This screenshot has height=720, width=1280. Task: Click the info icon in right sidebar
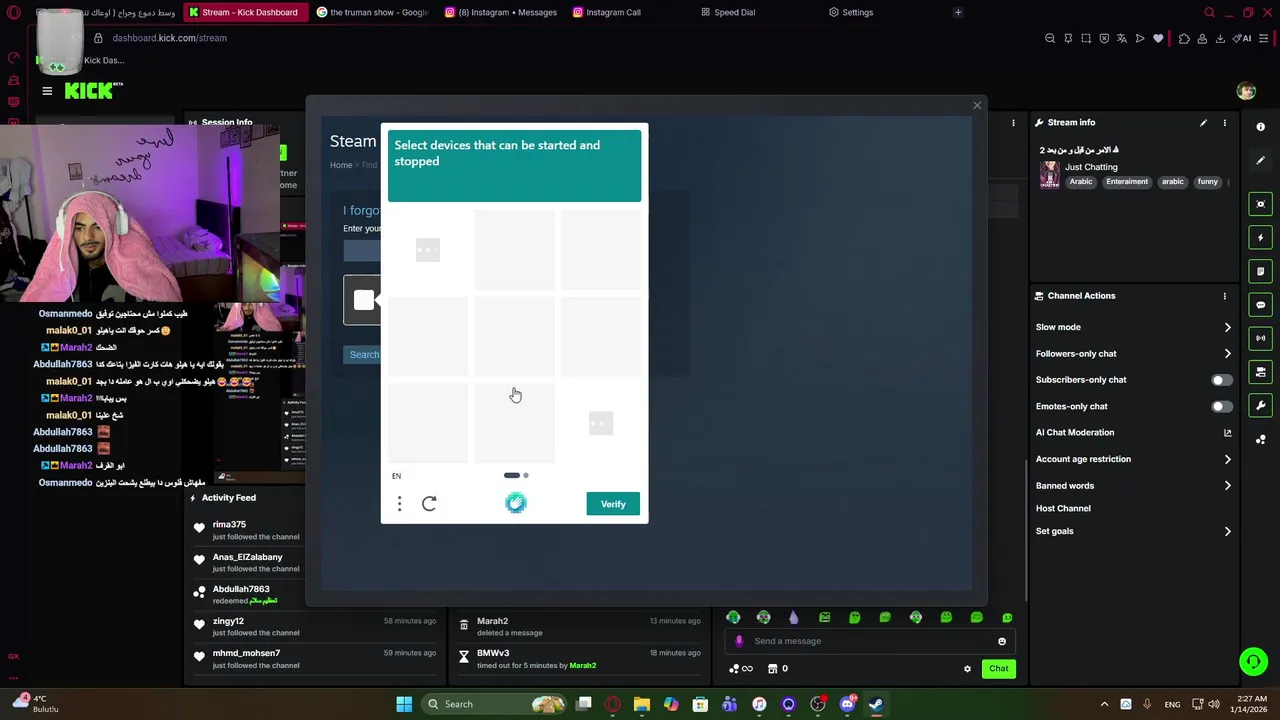pyautogui.click(x=1261, y=127)
